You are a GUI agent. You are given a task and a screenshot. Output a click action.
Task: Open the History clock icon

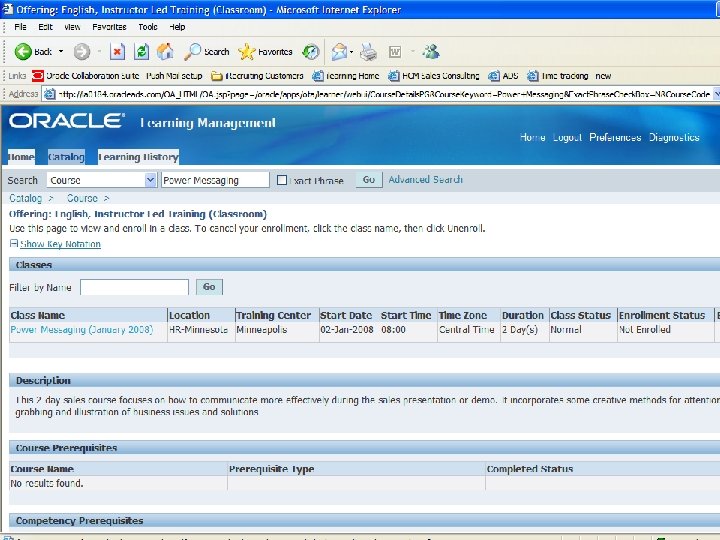(x=311, y=51)
